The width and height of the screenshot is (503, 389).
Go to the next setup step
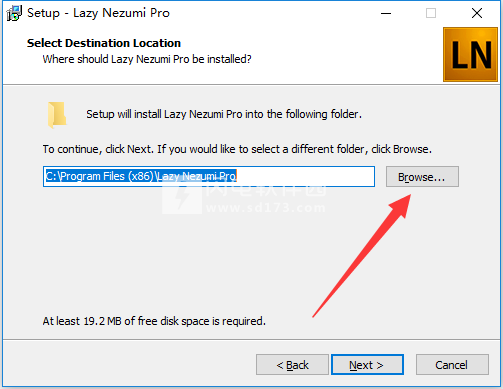(x=367, y=365)
